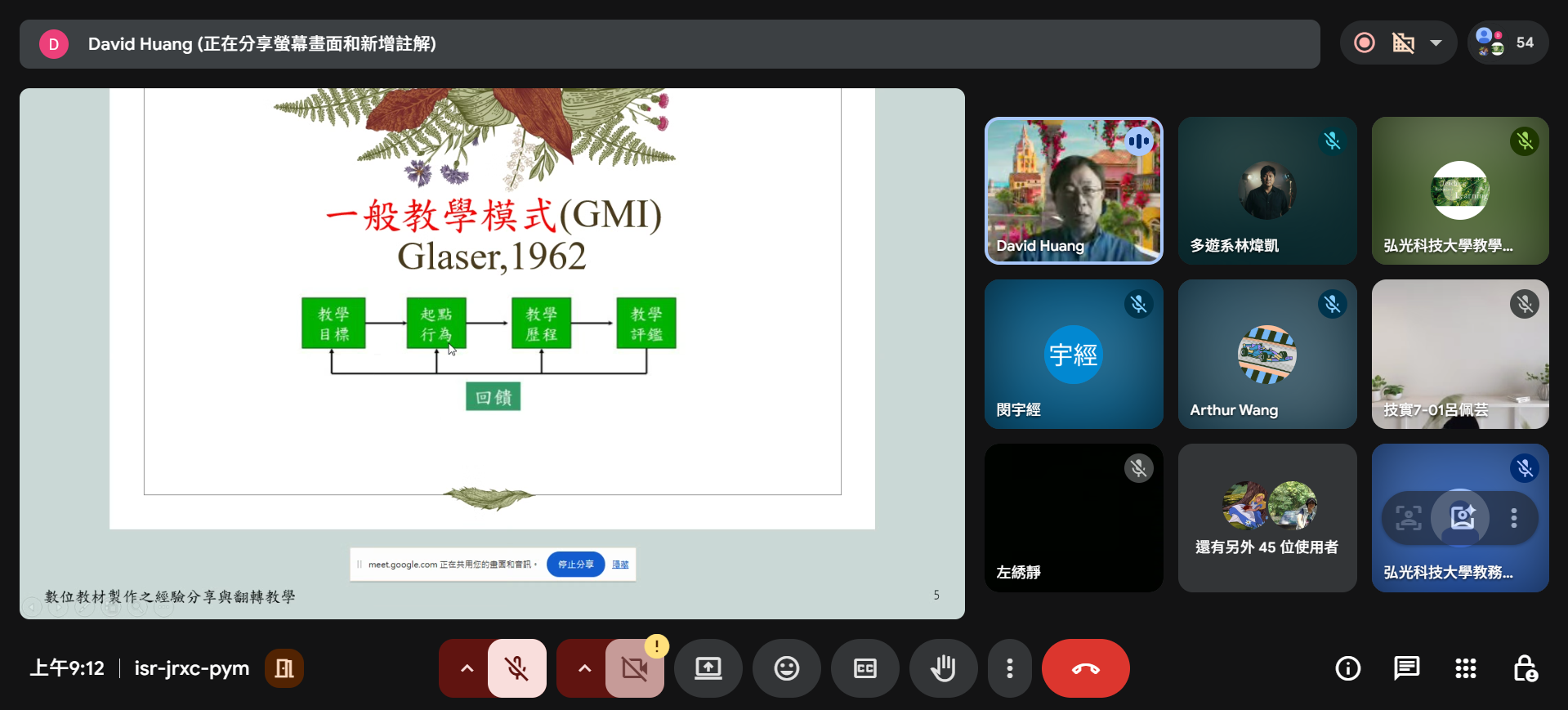Open host controls lock icon

pos(1525,668)
